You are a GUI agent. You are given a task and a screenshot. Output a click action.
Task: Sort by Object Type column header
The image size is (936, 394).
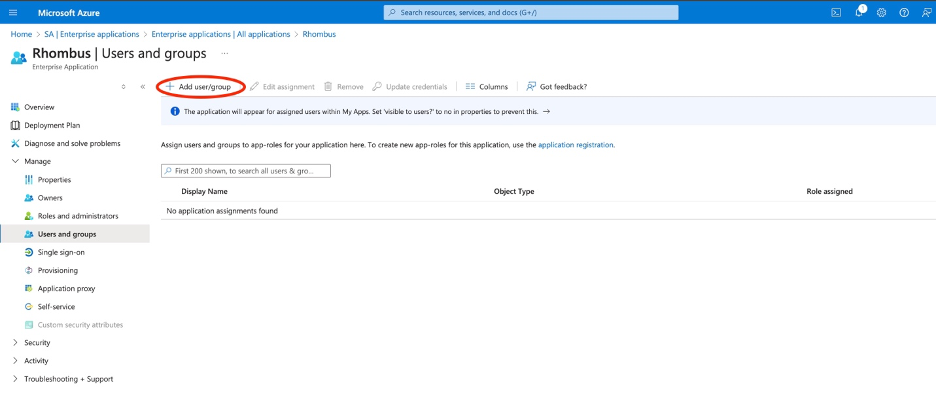514,192
